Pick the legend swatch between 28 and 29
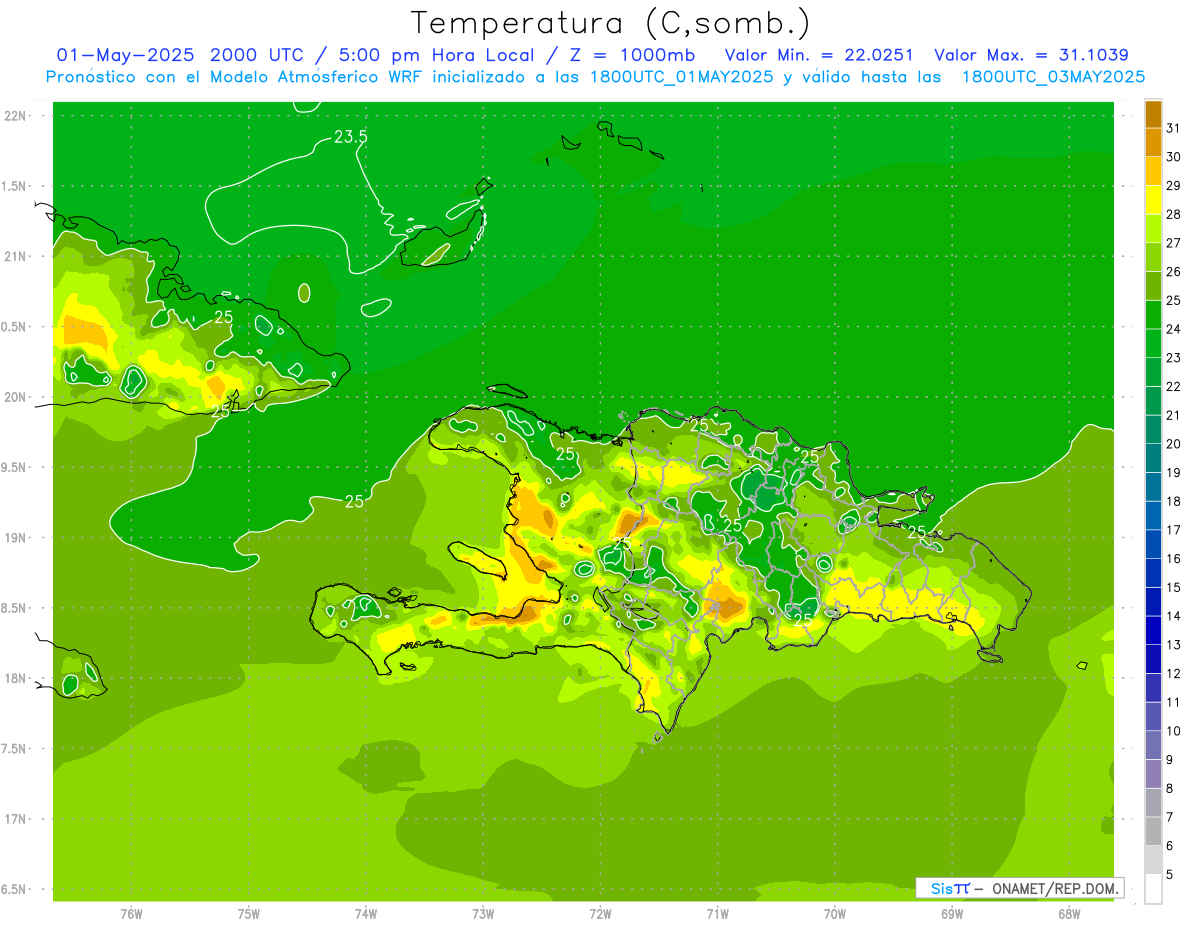The height and width of the screenshot is (927, 1200). [1153, 200]
